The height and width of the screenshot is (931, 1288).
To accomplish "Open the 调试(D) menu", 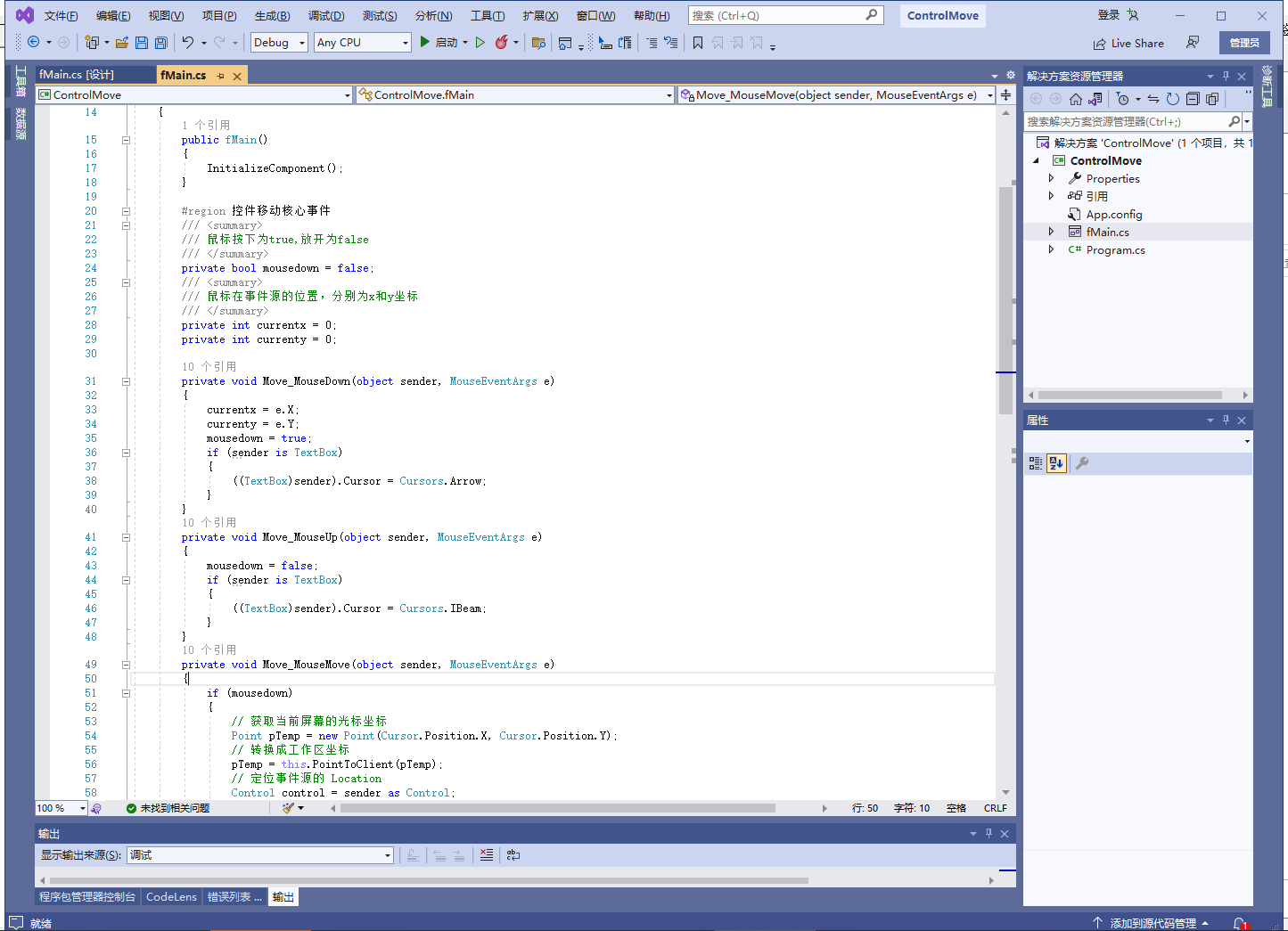I will pos(326,16).
